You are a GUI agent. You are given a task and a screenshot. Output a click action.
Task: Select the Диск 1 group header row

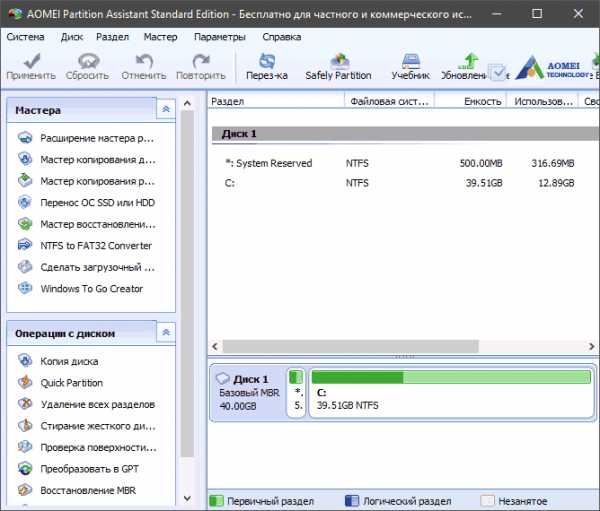pyautogui.click(x=406, y=134)
